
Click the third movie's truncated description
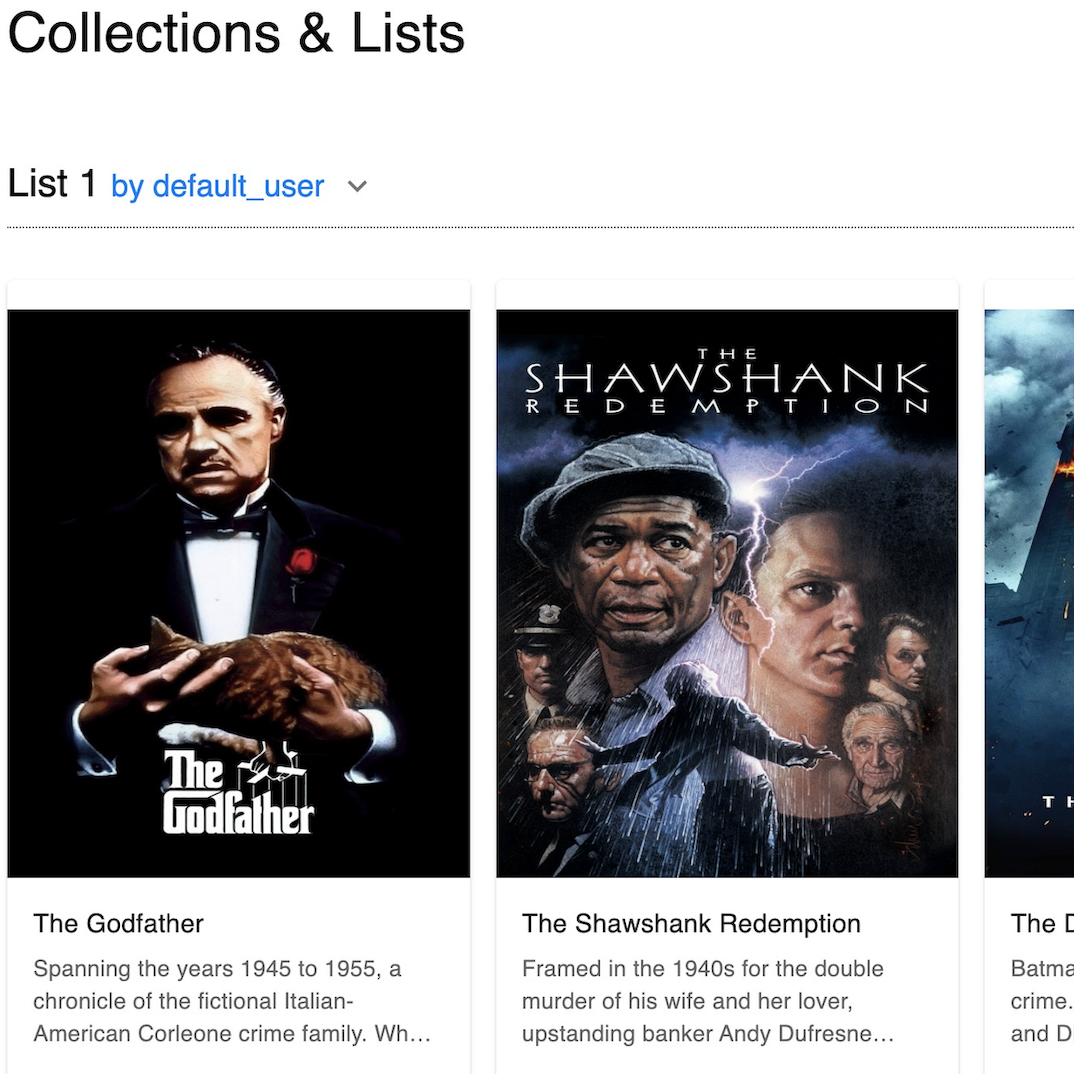pos(1042,1001)
